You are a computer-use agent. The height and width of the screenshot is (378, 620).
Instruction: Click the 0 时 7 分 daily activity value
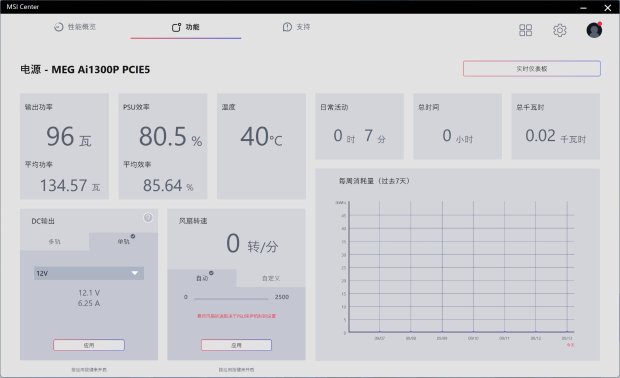(359, 136)
